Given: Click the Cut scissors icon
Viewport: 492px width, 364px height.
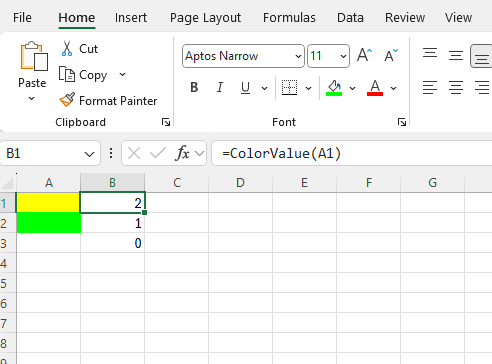Looking at the screenshot, I should pos(67,49).
